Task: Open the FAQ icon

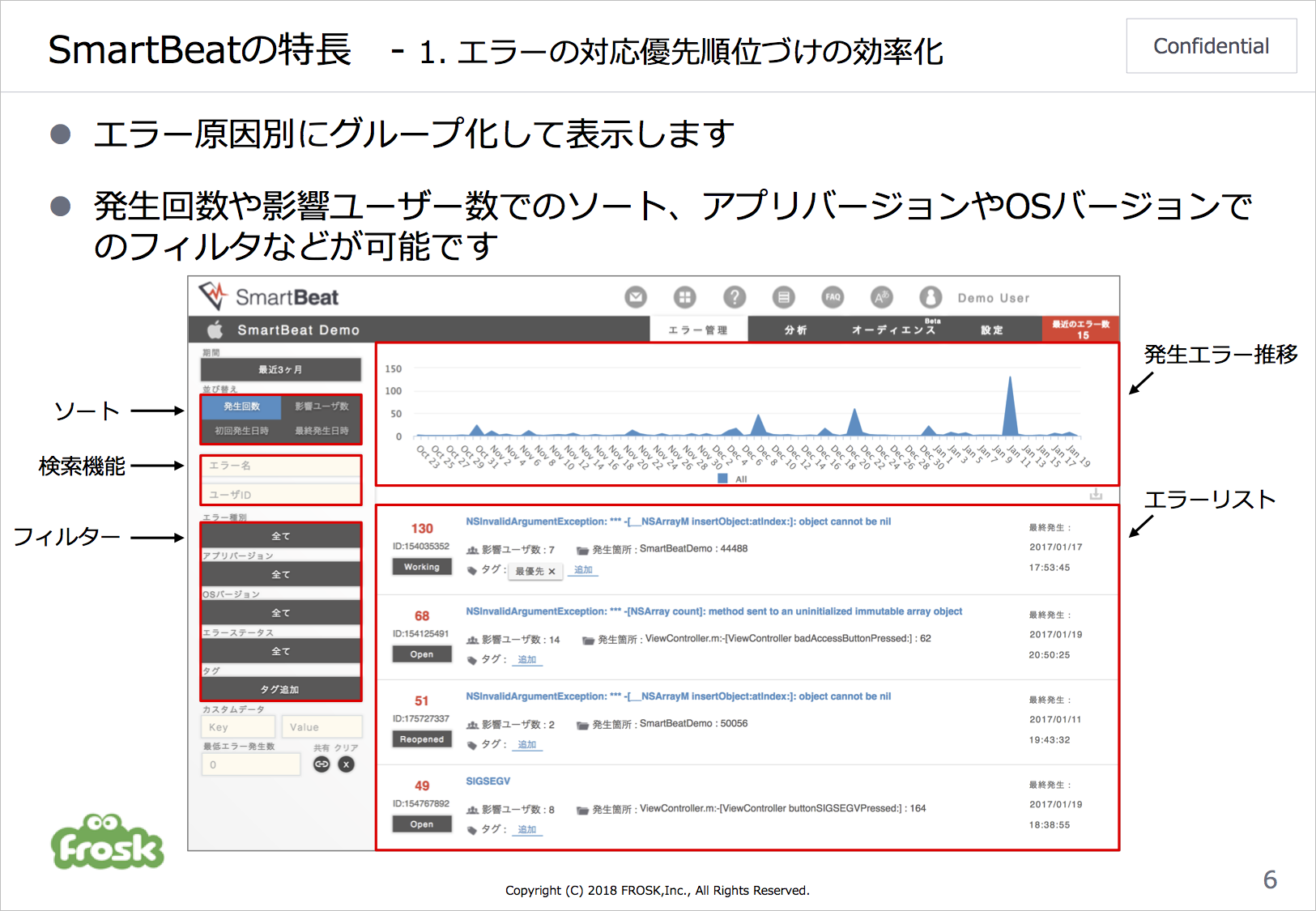Action: click(x=833, y=297)
